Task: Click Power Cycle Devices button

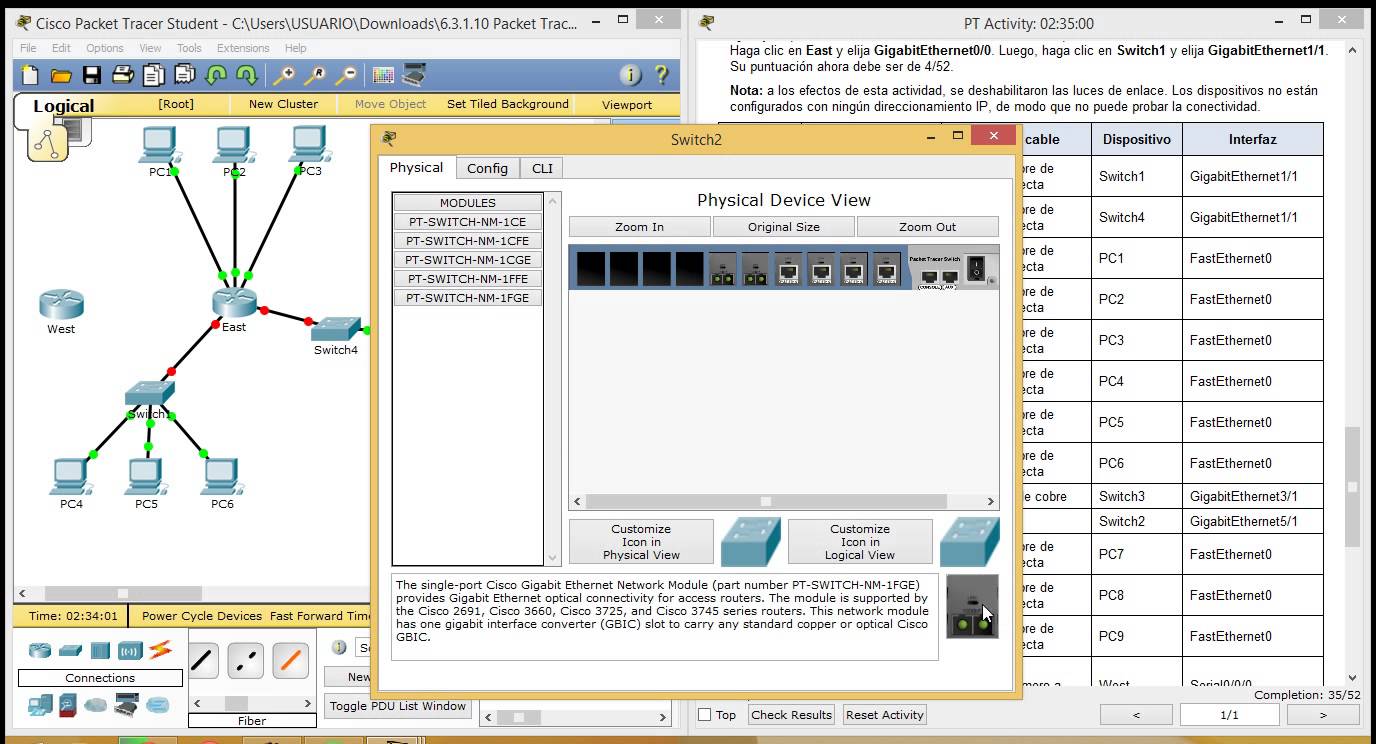Action: [202, 616]
